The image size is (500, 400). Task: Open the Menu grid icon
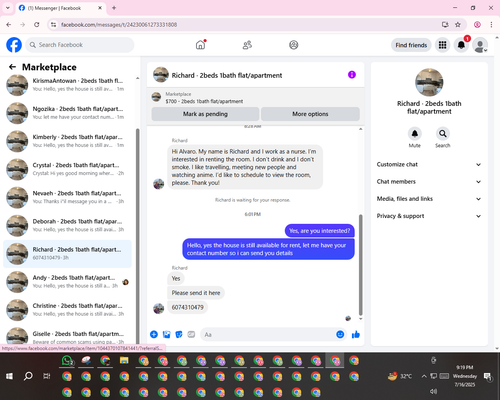[x=442, y=45]
